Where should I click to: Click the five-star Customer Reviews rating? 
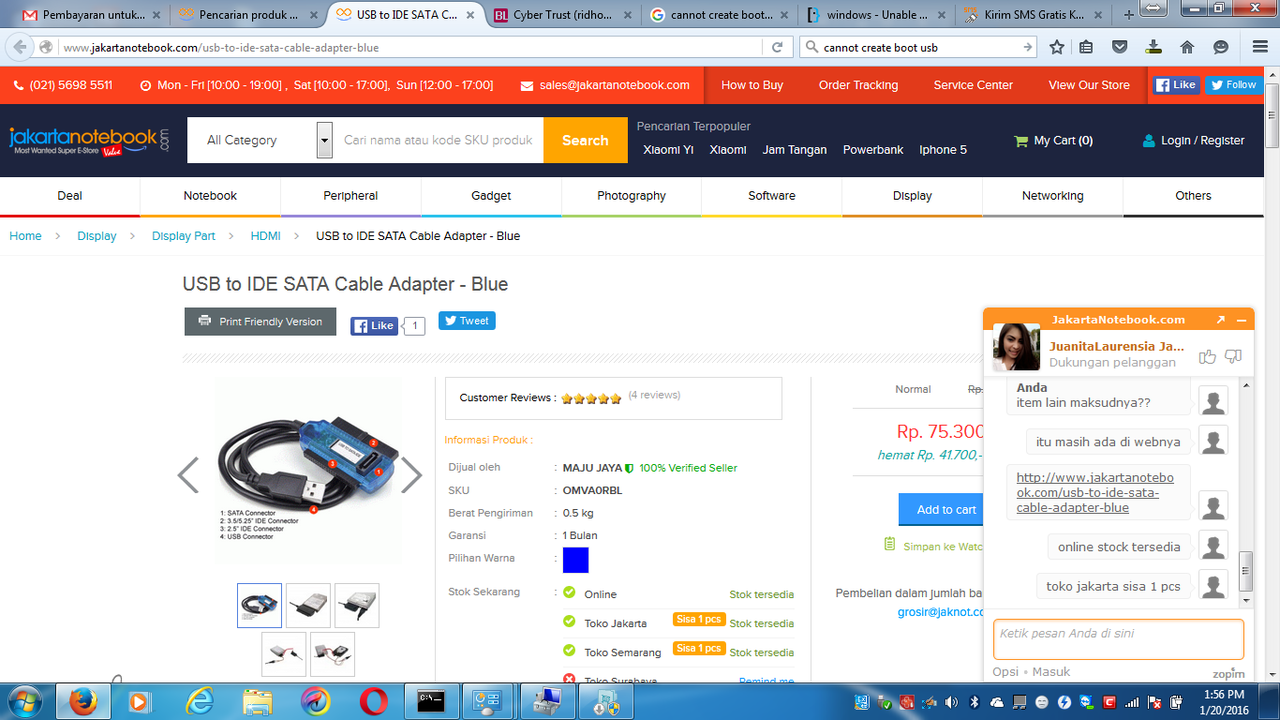(x=591, y=398)
